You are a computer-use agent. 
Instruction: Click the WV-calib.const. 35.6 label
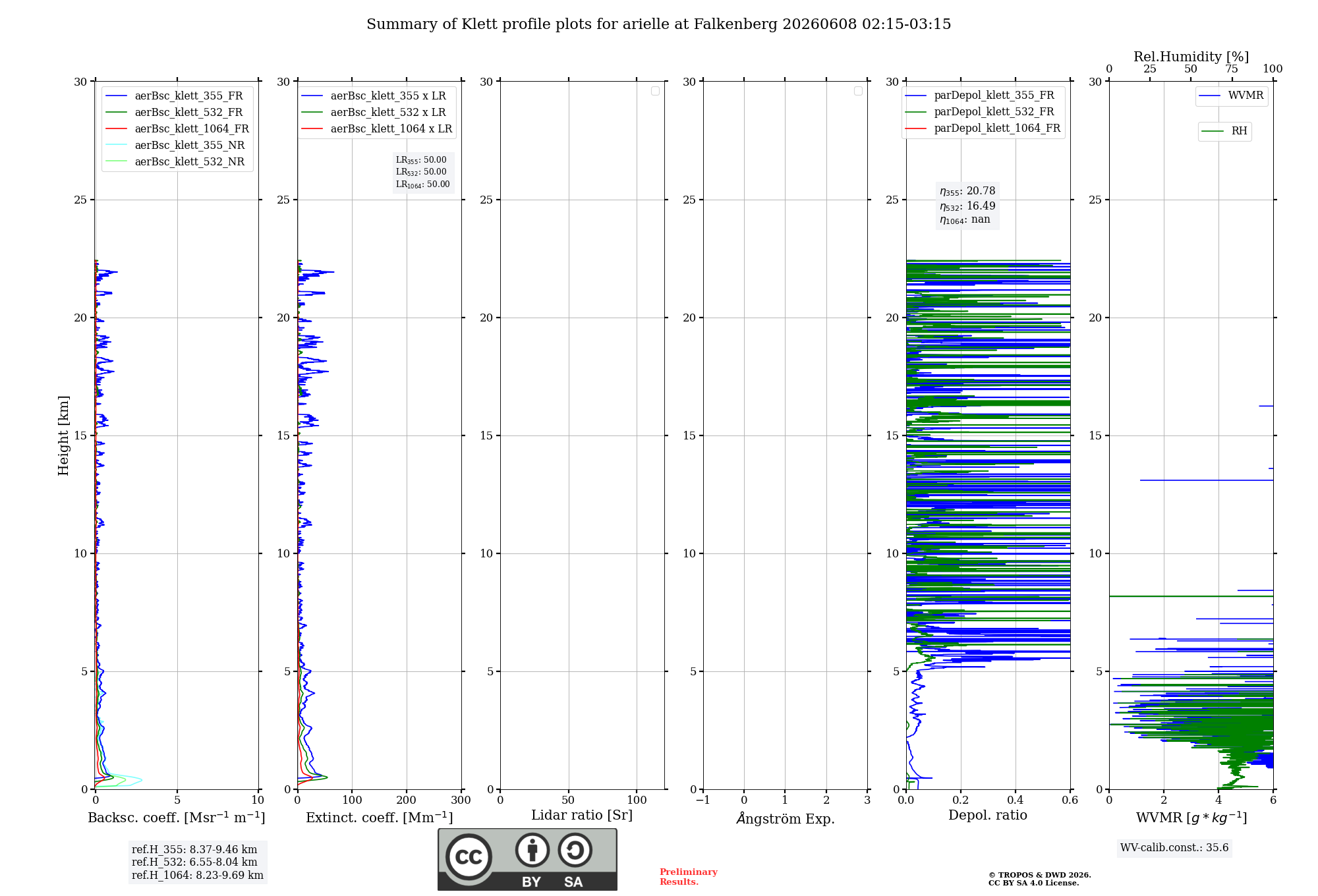1174,848
